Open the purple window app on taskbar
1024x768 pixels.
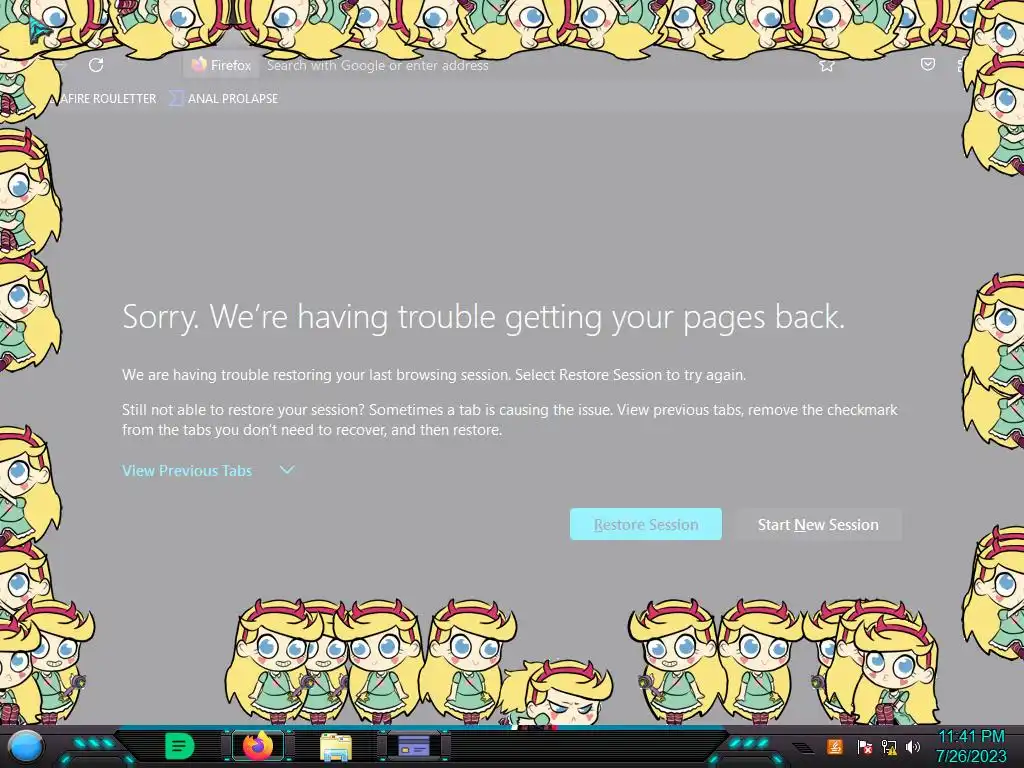(413, 746)
